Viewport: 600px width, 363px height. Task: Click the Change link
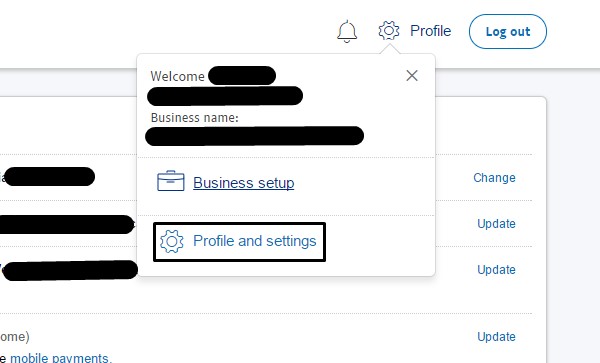tap(494, 178)
